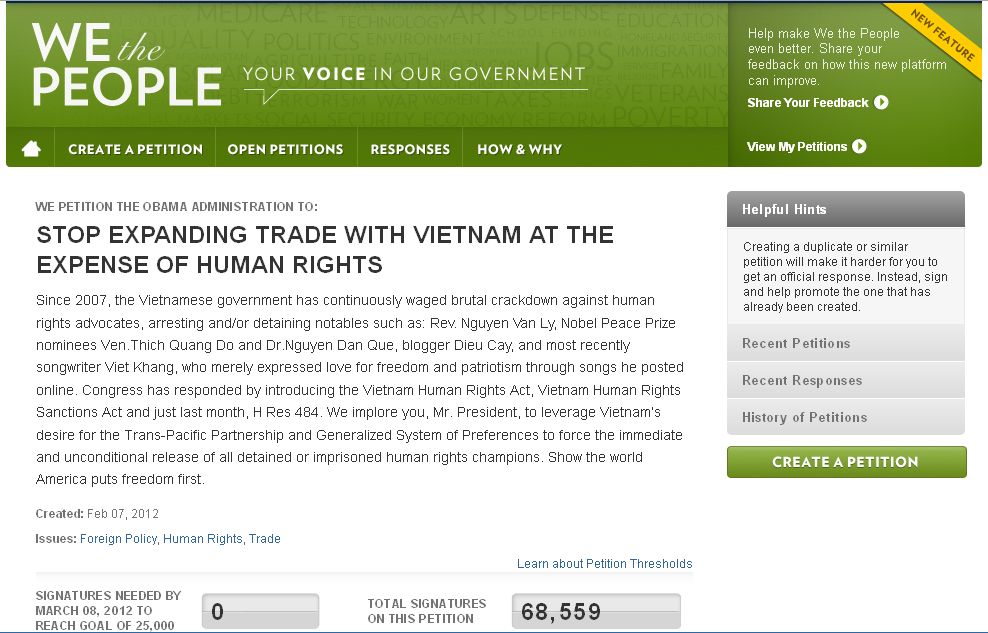Expand the Recent Responses section
The height and width of the screenshot is (633, 988).
point(845,380)
